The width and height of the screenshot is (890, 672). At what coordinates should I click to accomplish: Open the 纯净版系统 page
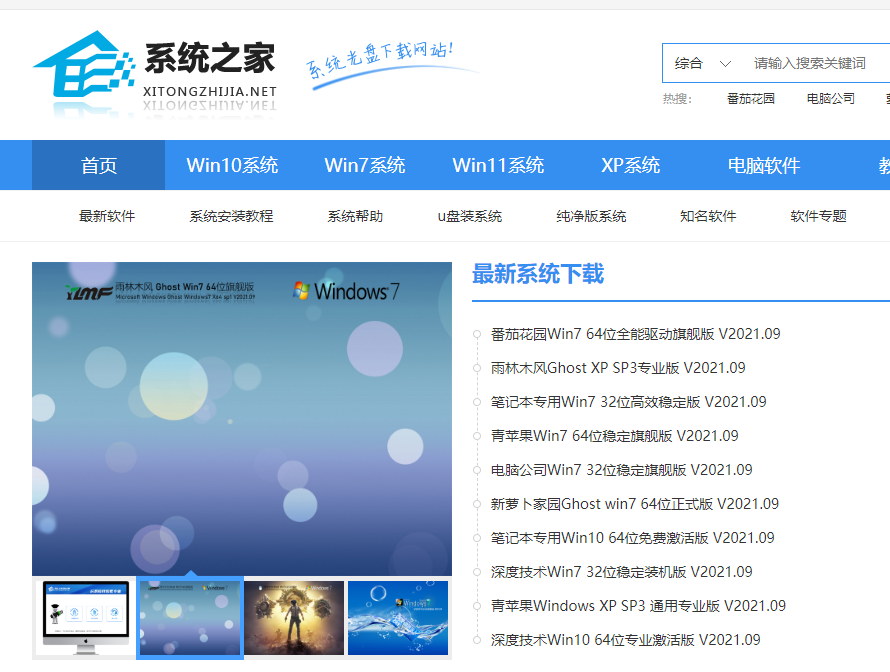click(591, 215)
